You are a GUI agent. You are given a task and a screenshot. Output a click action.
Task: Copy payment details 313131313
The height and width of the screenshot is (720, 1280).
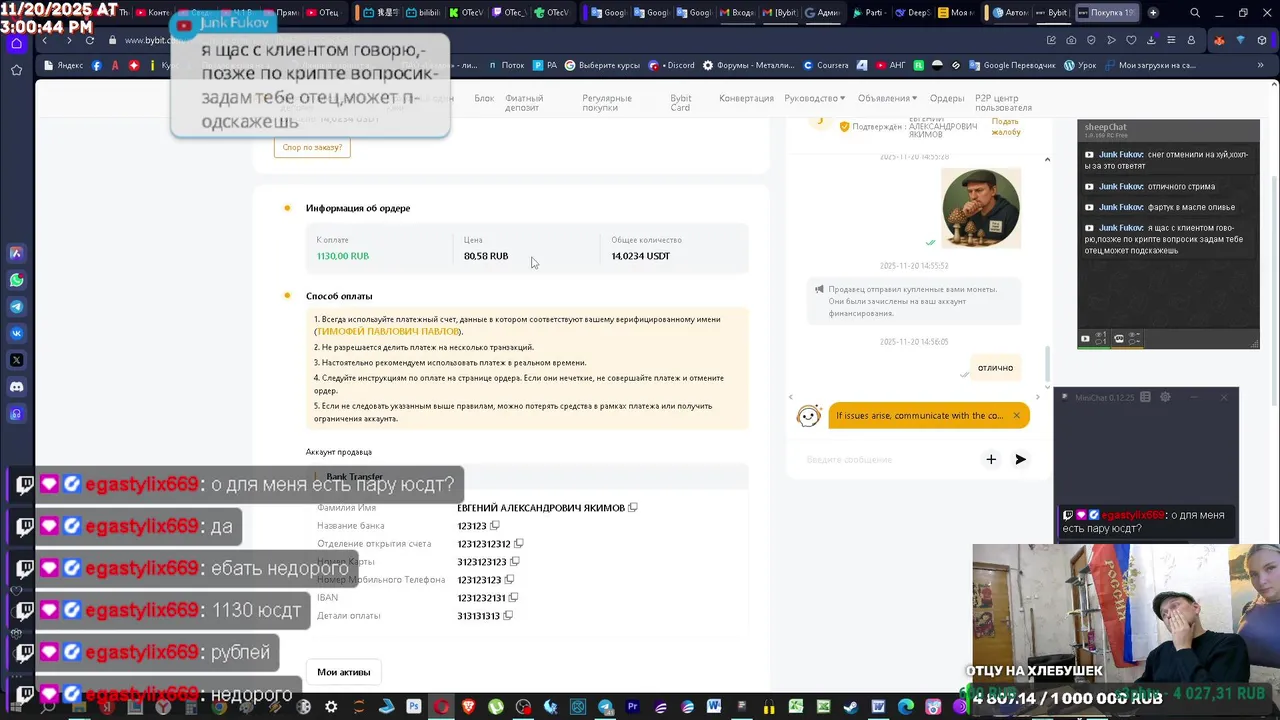(508, 616)
